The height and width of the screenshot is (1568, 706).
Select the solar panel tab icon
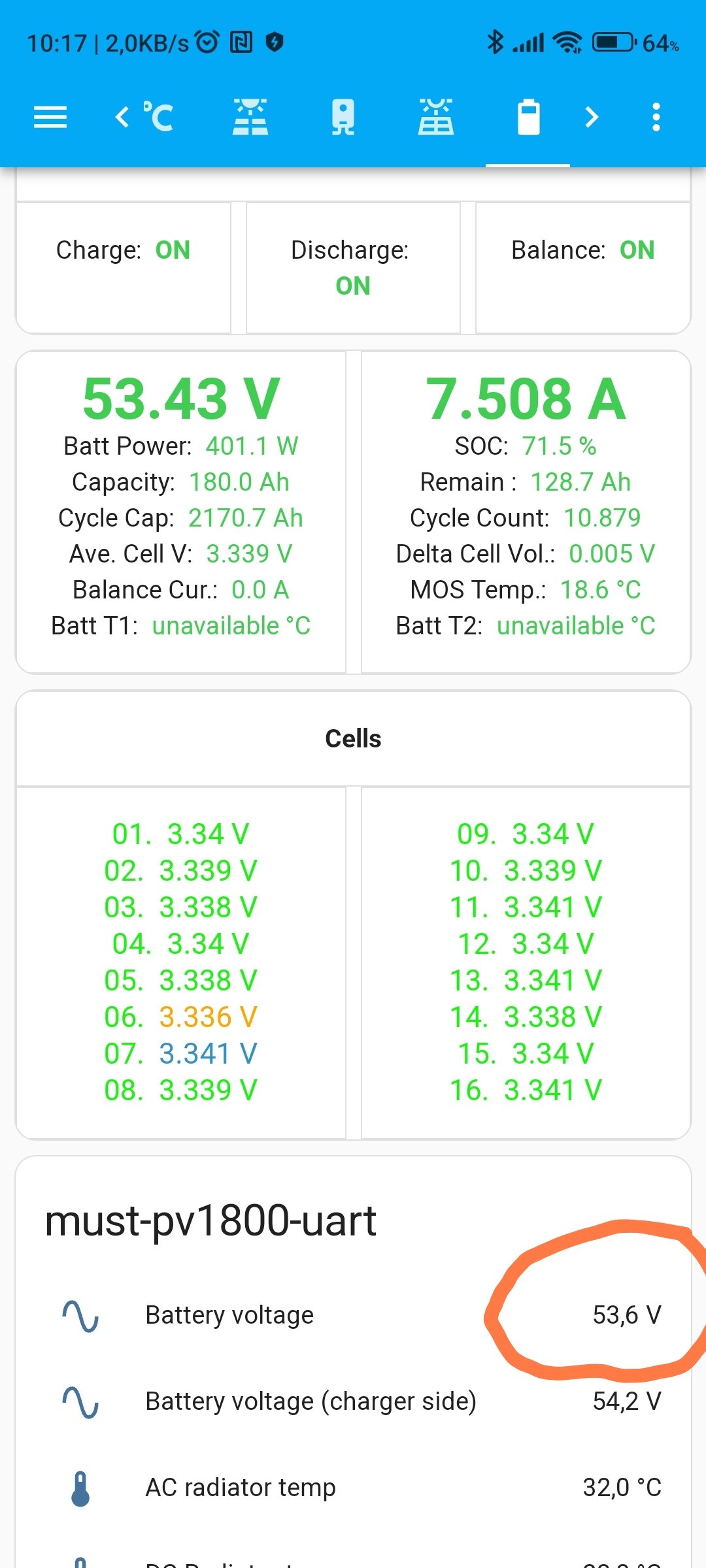point(436,118)
